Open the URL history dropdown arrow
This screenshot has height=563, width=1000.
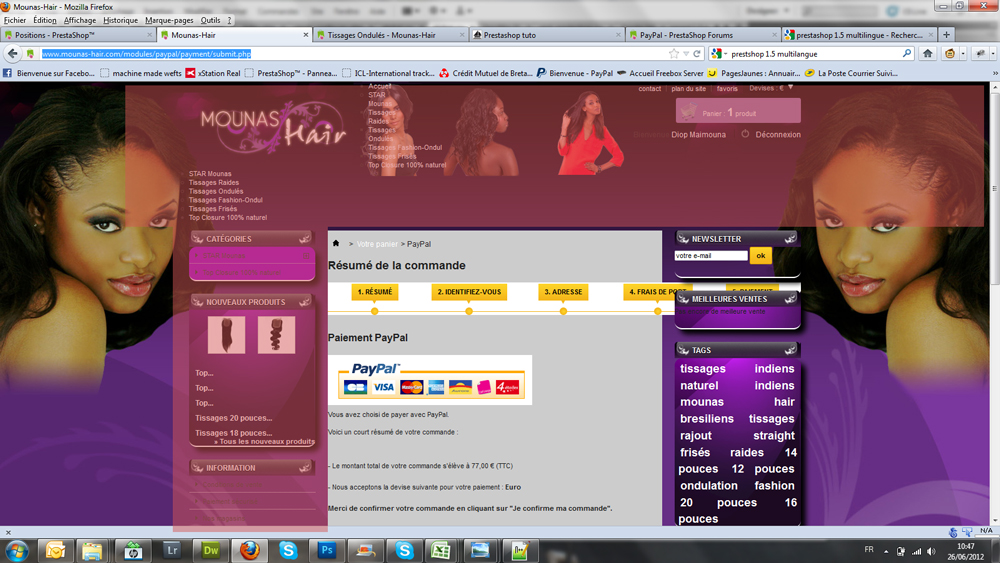tap(686, 54)
